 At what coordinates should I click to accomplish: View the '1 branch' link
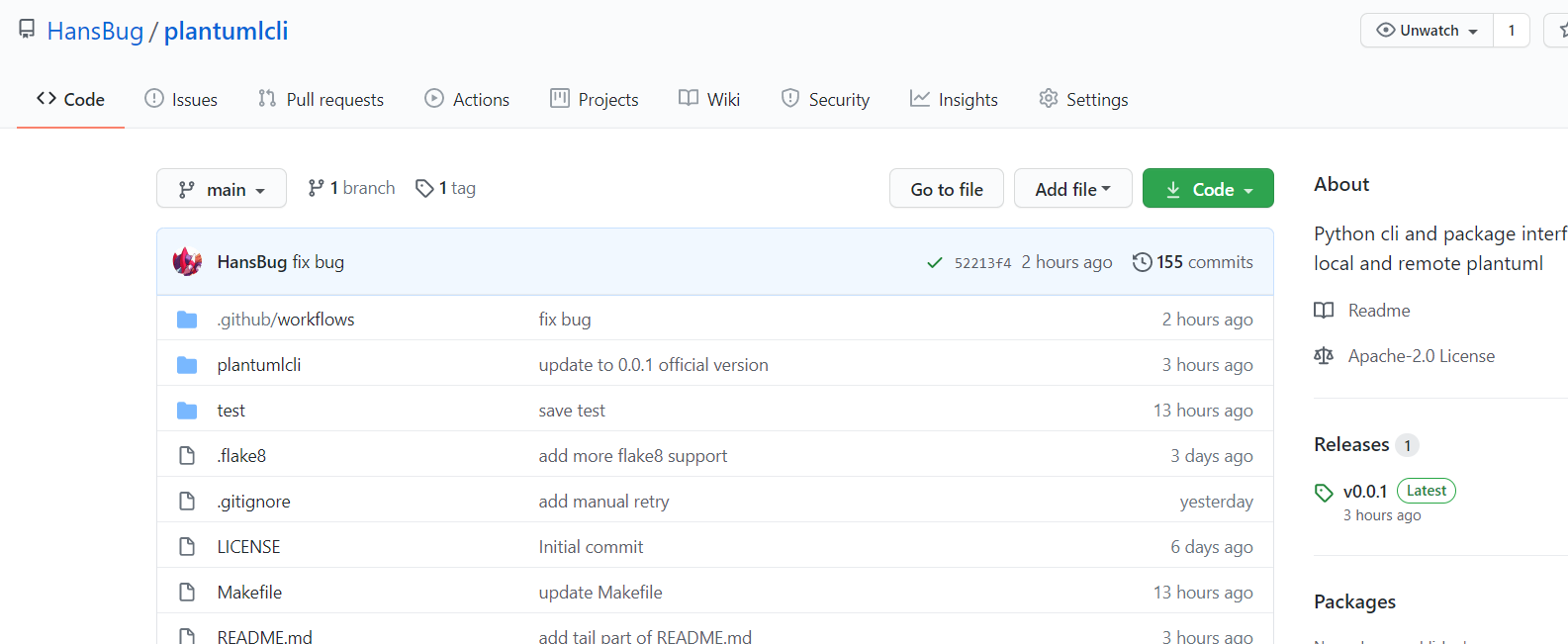click(351, 188)
